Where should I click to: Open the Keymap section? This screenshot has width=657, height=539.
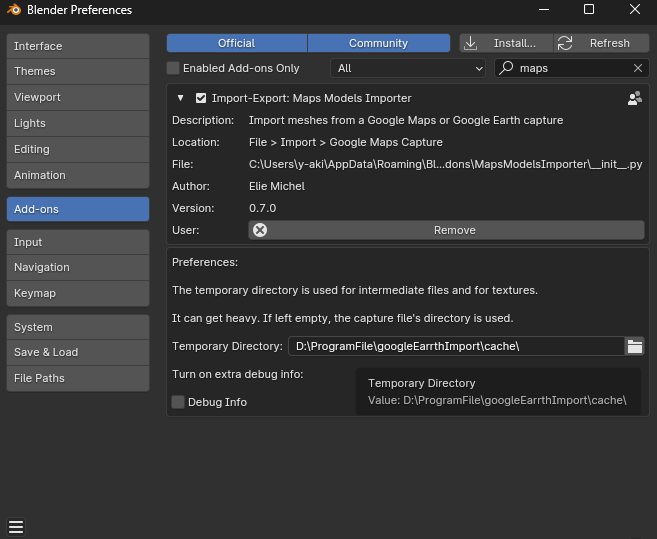(x=78, y=293)
